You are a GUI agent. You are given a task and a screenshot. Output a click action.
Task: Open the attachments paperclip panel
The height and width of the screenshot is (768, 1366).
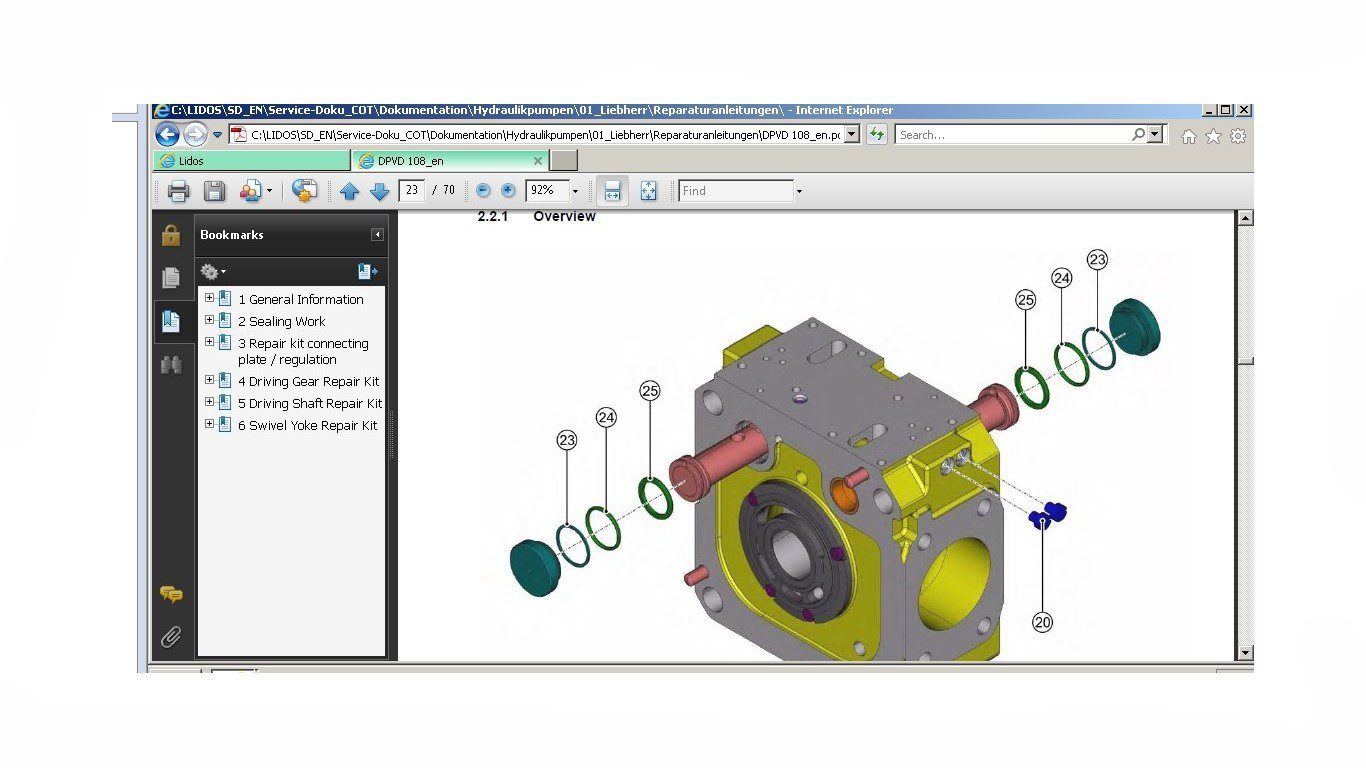pyautogui.click(x=171, y=637)
